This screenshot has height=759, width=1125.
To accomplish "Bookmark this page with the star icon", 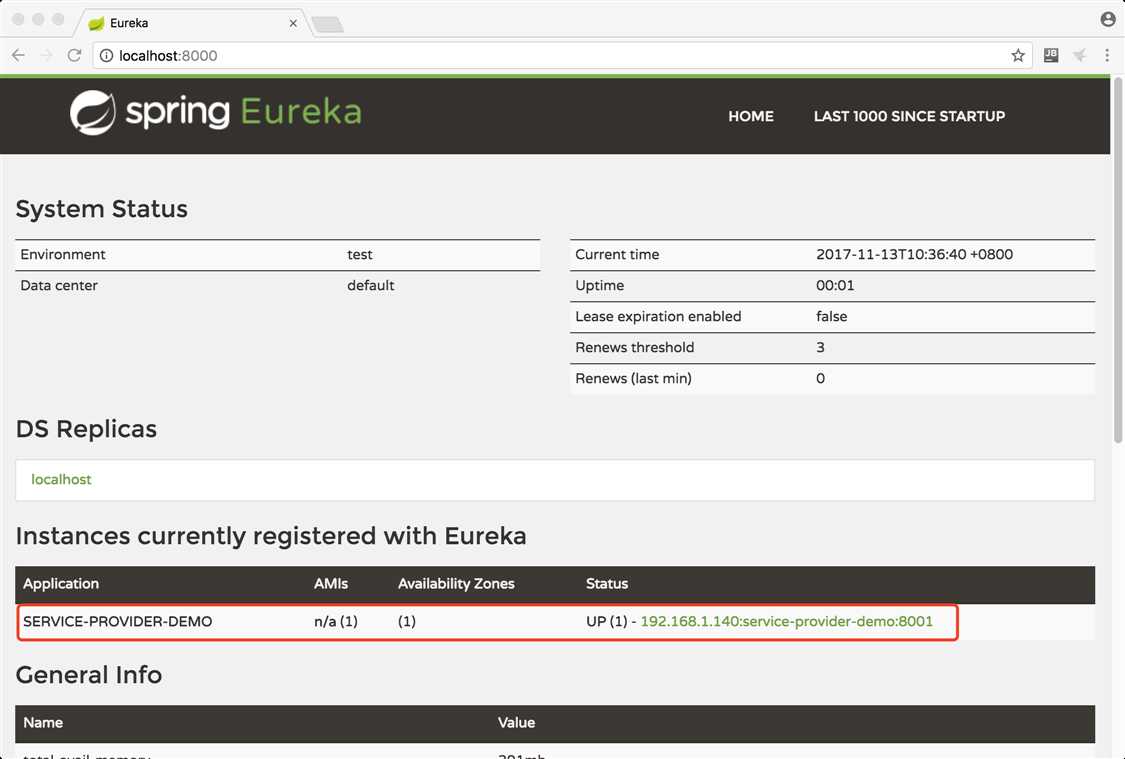I will [x=1017, y=55].
